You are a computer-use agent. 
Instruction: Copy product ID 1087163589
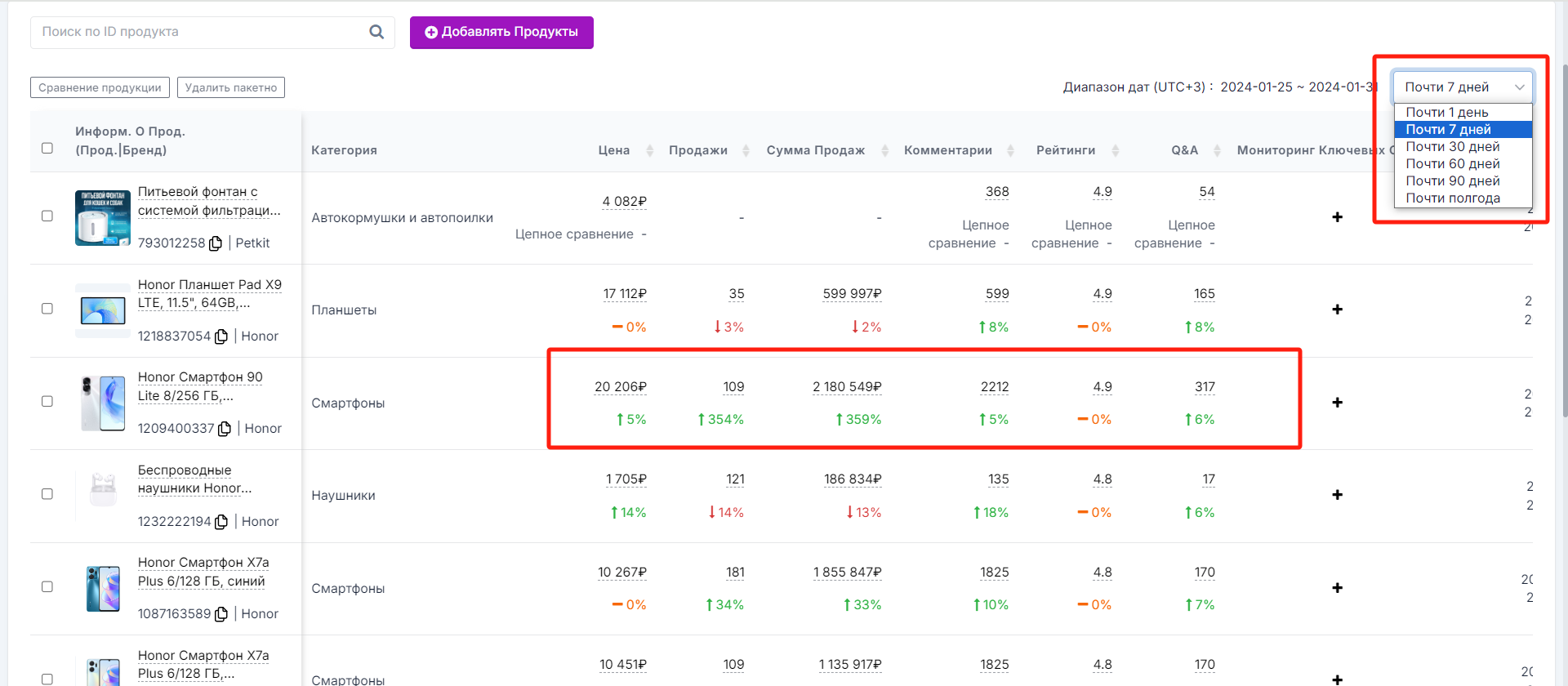tap(221, 614)
